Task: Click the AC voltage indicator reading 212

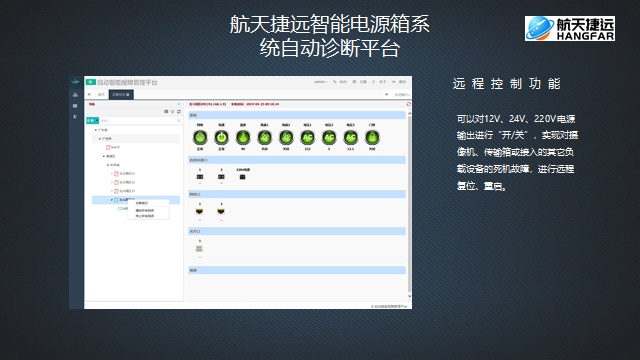Action: coord(308,137)
